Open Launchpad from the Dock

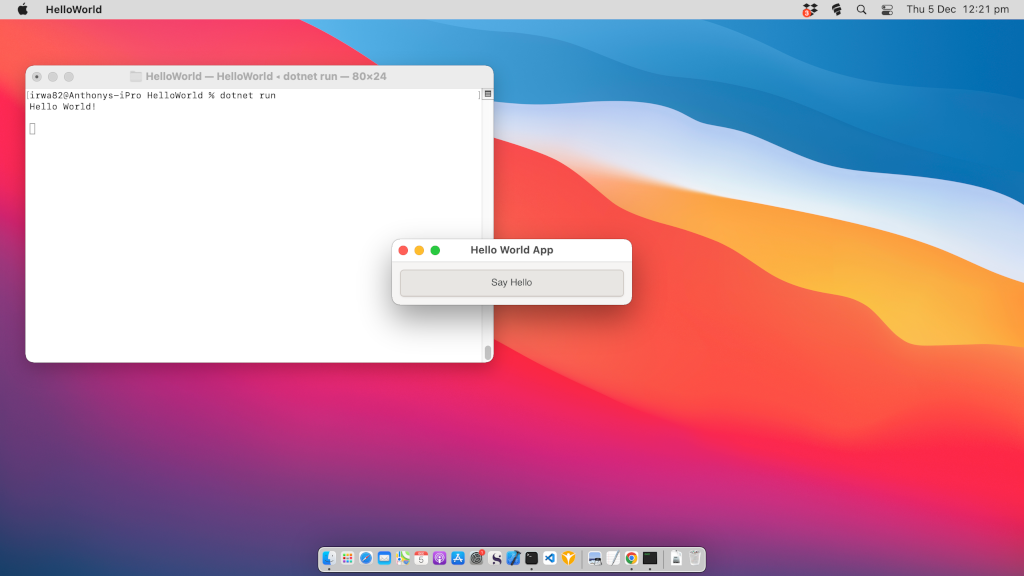(347, 559)
